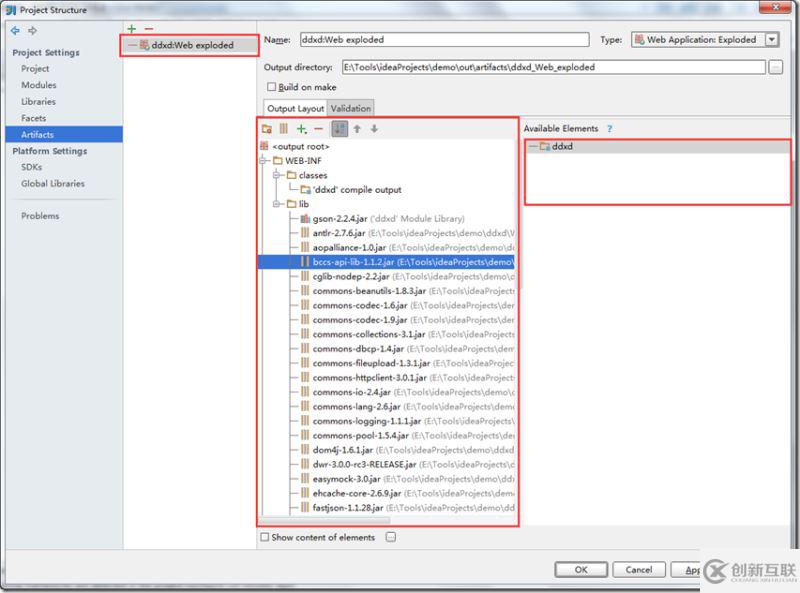Switch to the Output Layout tab
Viewport: 800px width, 593px height.
pos(295,108)
